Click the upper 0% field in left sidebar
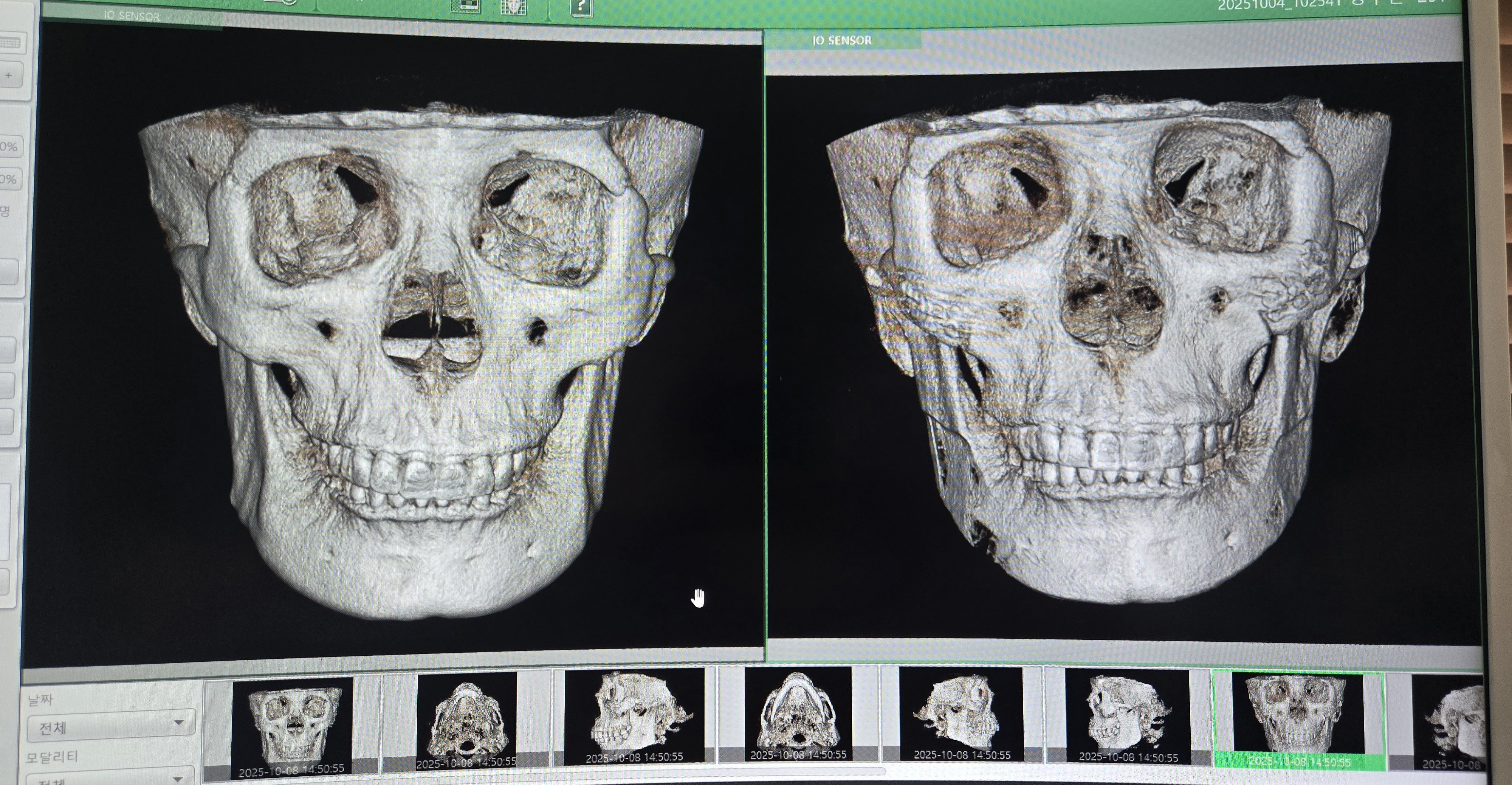Viewport: 1512px width, 785px height. click(11, 146)
